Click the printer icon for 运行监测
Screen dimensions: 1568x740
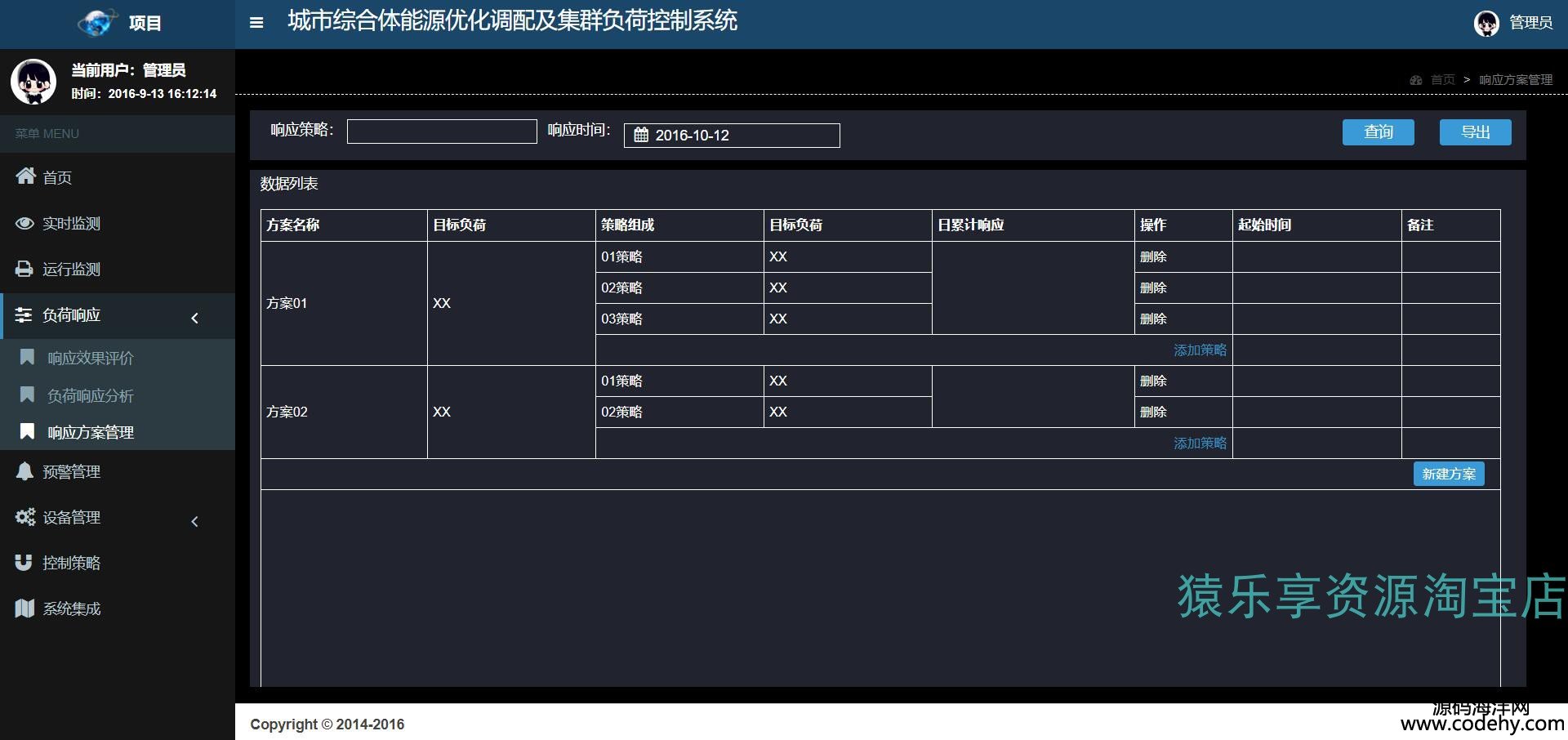pyautogui.click(x=25, y=269)
